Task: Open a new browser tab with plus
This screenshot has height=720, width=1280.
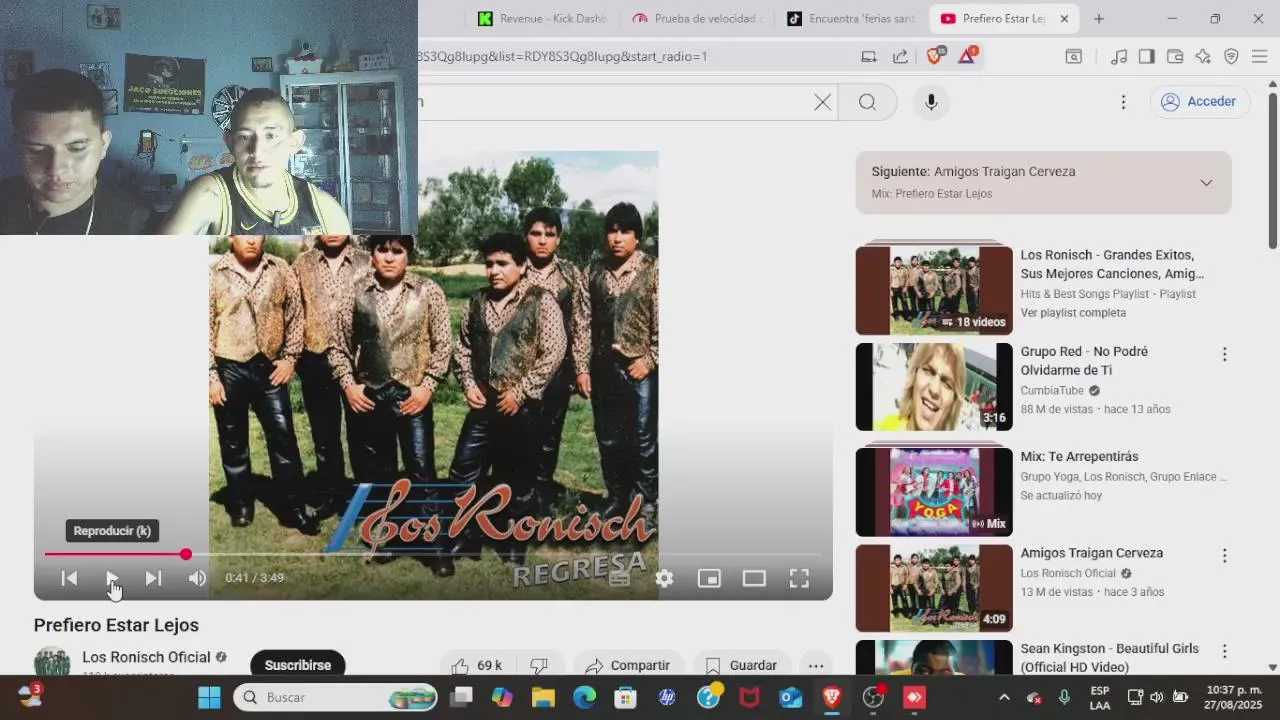Action: point(1099,18)
